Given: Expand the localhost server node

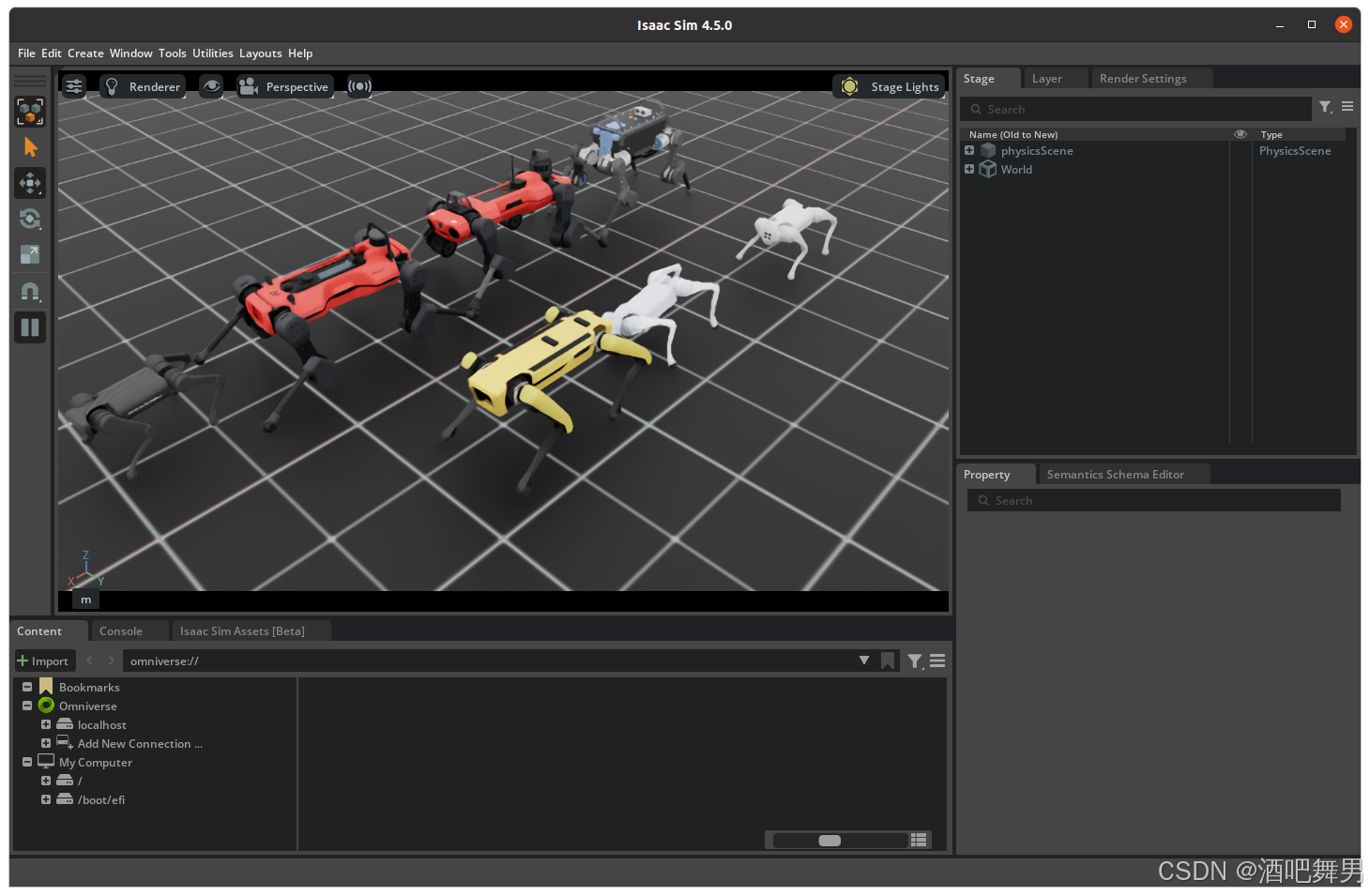Looking at the screenshot, I should click(x=46, y=724).
